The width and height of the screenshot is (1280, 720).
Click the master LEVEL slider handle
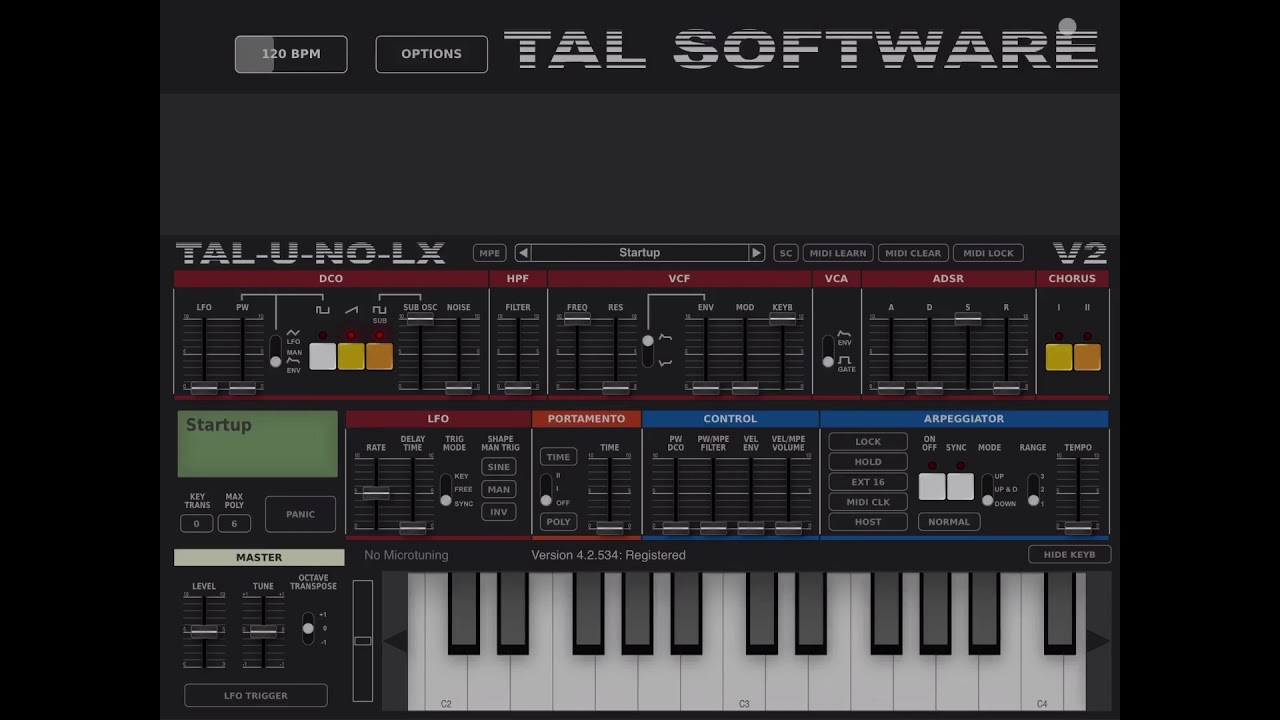204,632
